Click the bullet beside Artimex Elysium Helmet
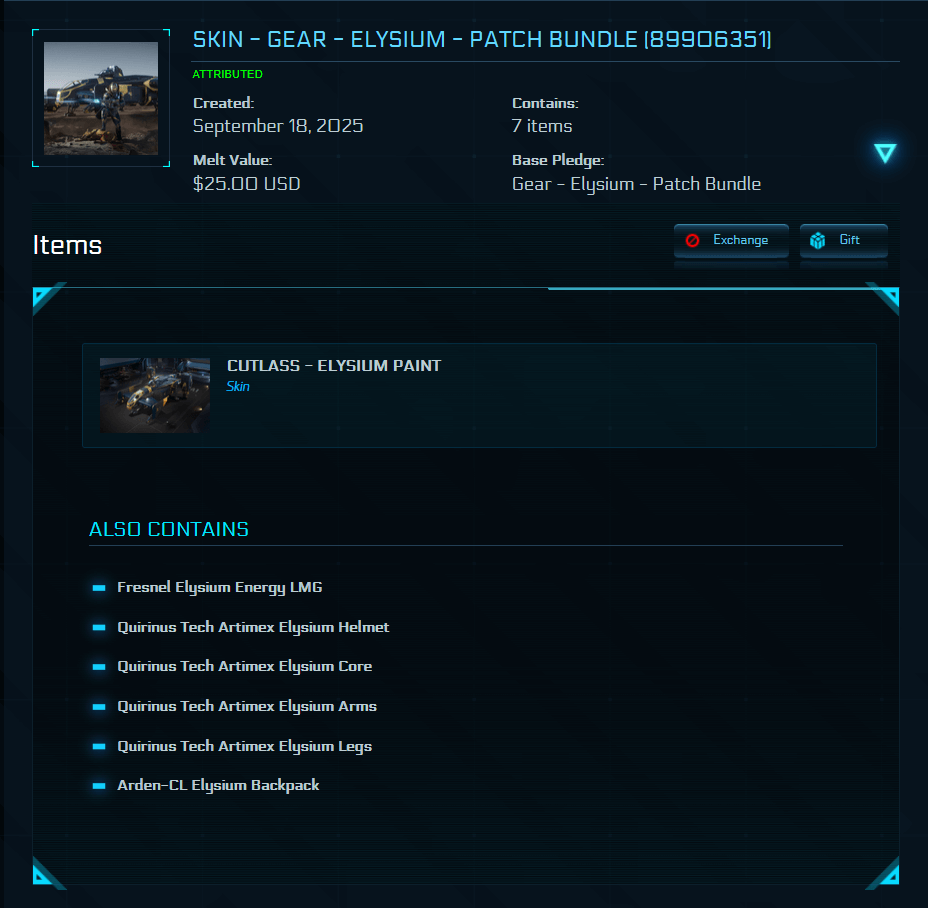 pos(99,628)
